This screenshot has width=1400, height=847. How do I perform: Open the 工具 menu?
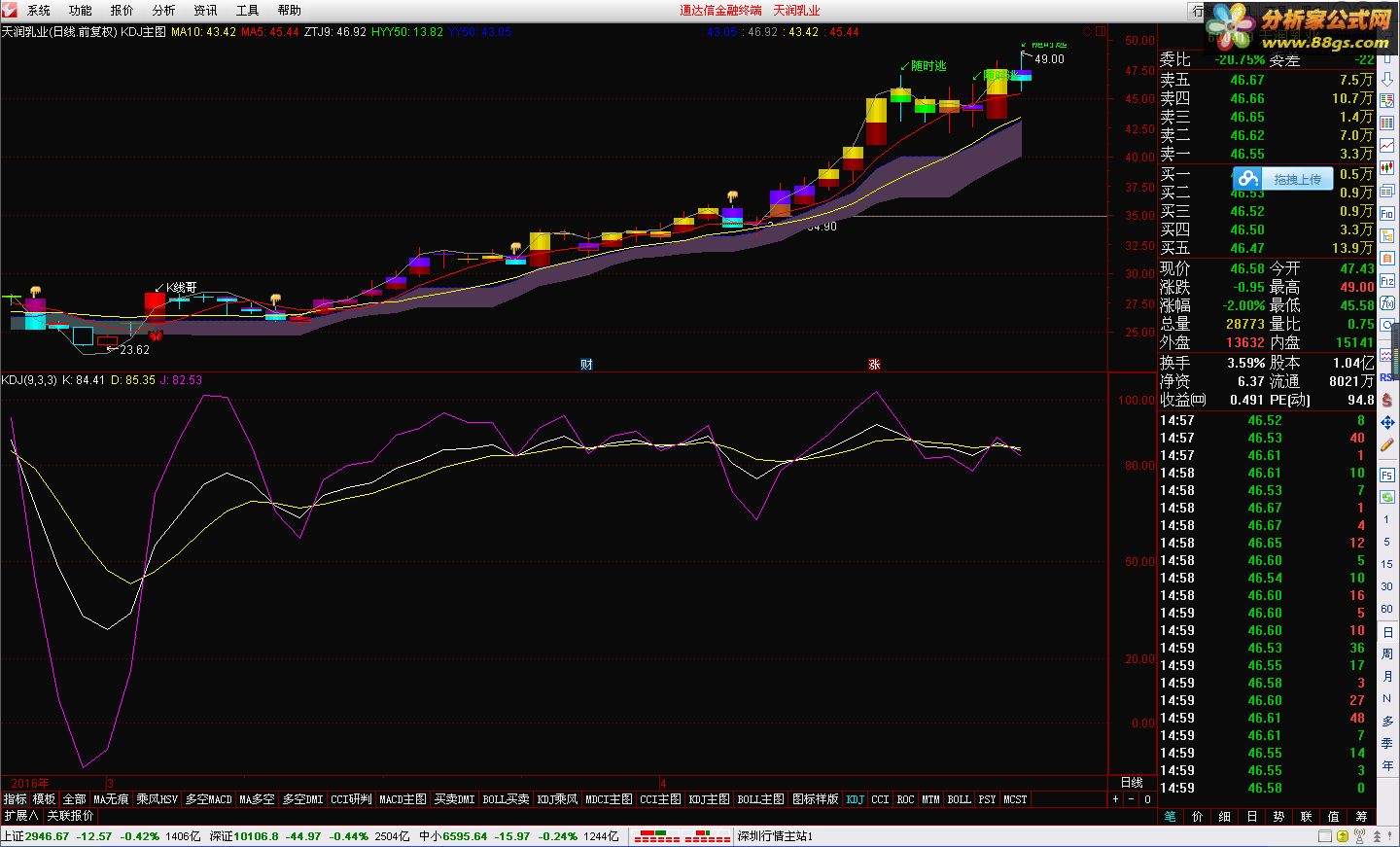pyautogui.click(x=248, y=11)
